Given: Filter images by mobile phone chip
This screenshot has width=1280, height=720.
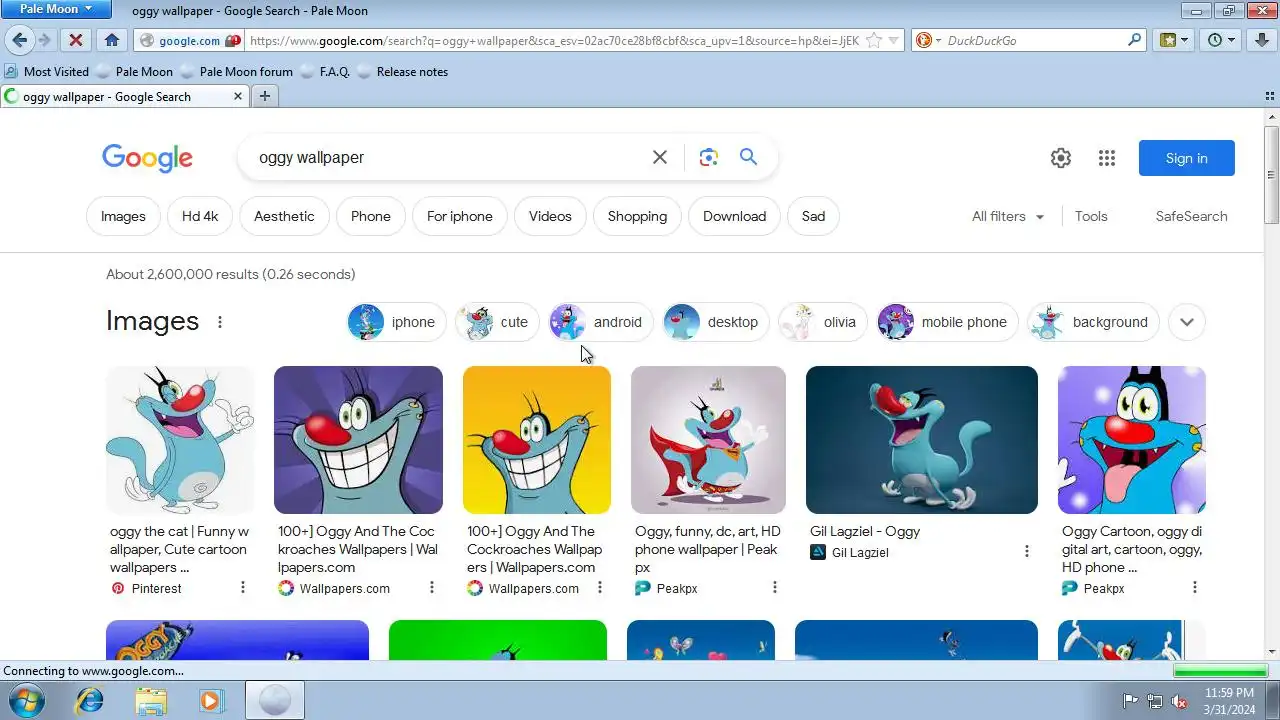Looking at the screenshot, I should [948, 322].
